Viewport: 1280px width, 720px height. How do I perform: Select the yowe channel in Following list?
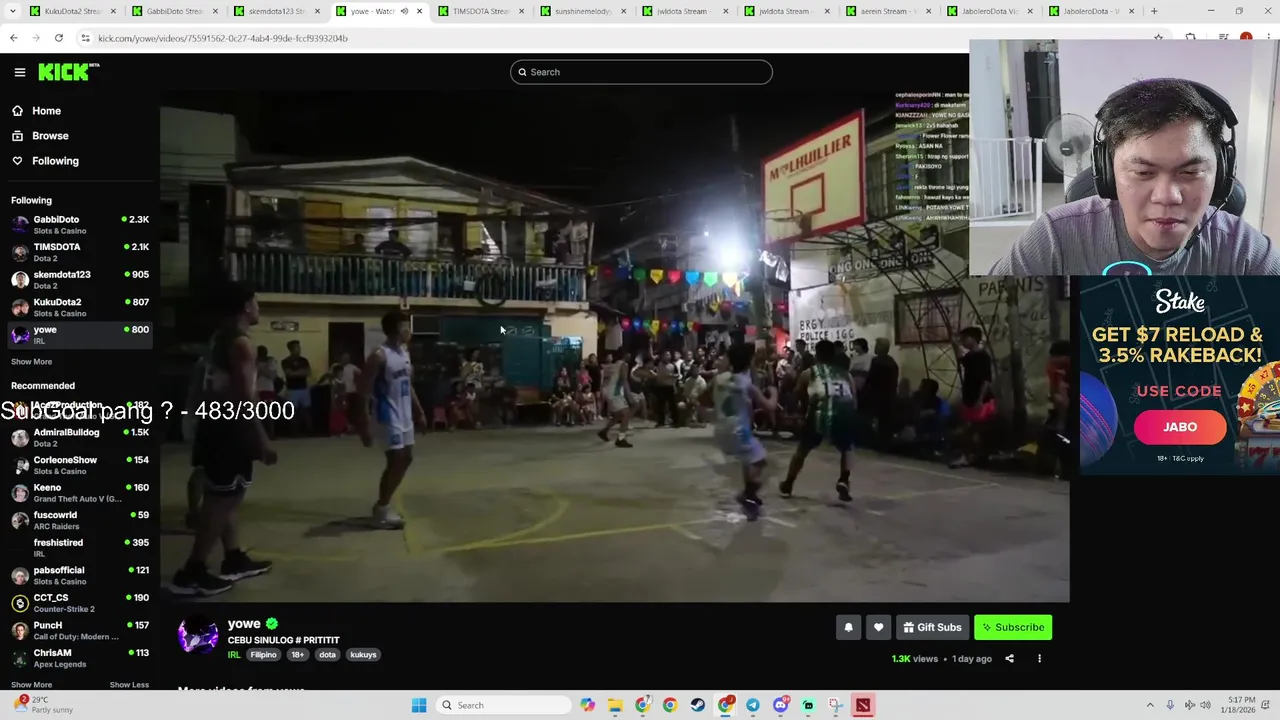pos(80,335)
